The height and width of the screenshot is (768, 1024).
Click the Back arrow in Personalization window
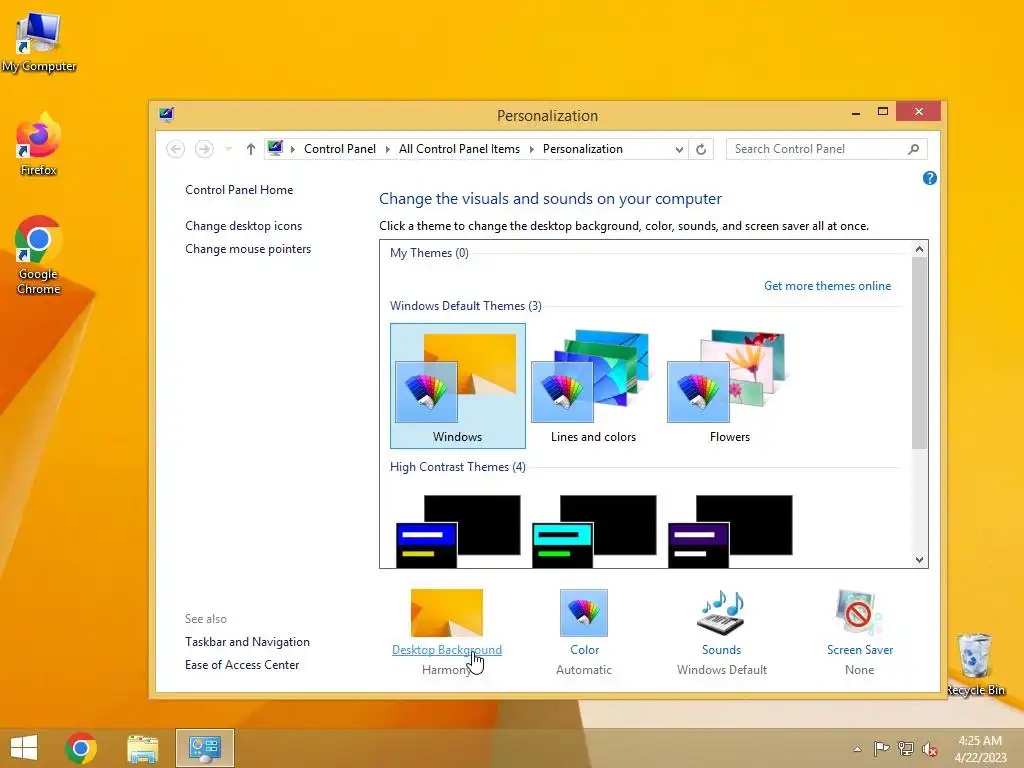pyautogui.click(x=175, y=149)
